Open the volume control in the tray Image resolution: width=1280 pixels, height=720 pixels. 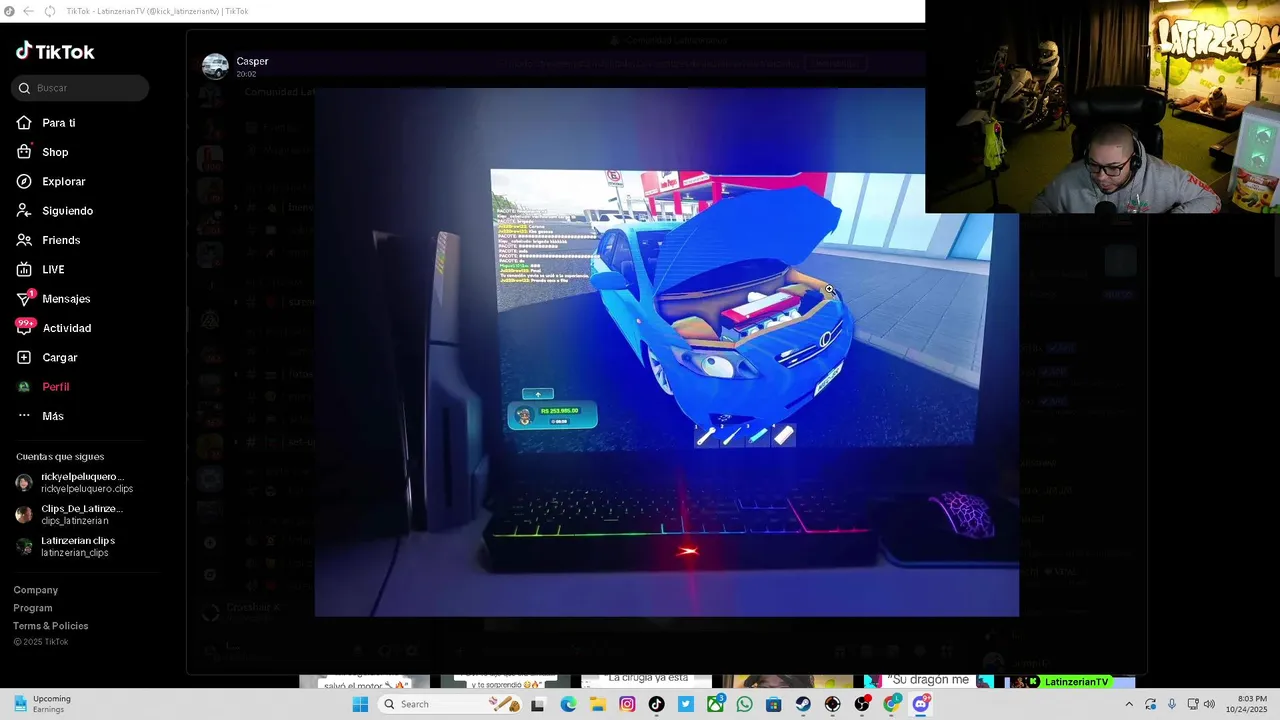click(1209, 704)
